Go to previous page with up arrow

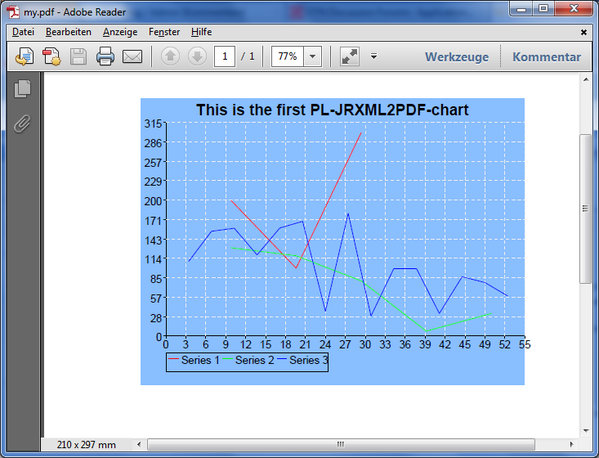[x=170, y=57]
